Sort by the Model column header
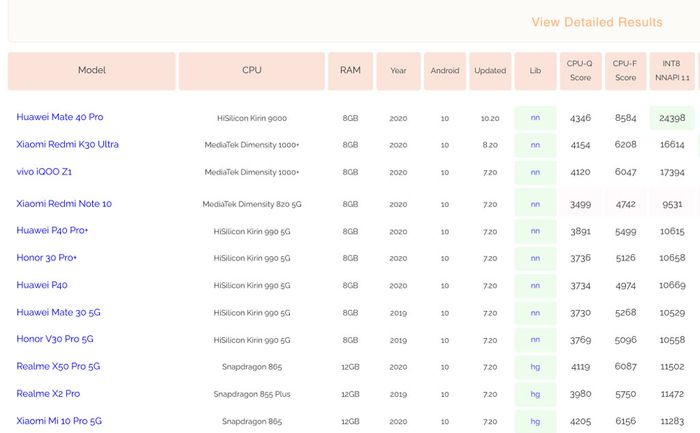The height and width of the screenshot is (433, 700). 92,71
